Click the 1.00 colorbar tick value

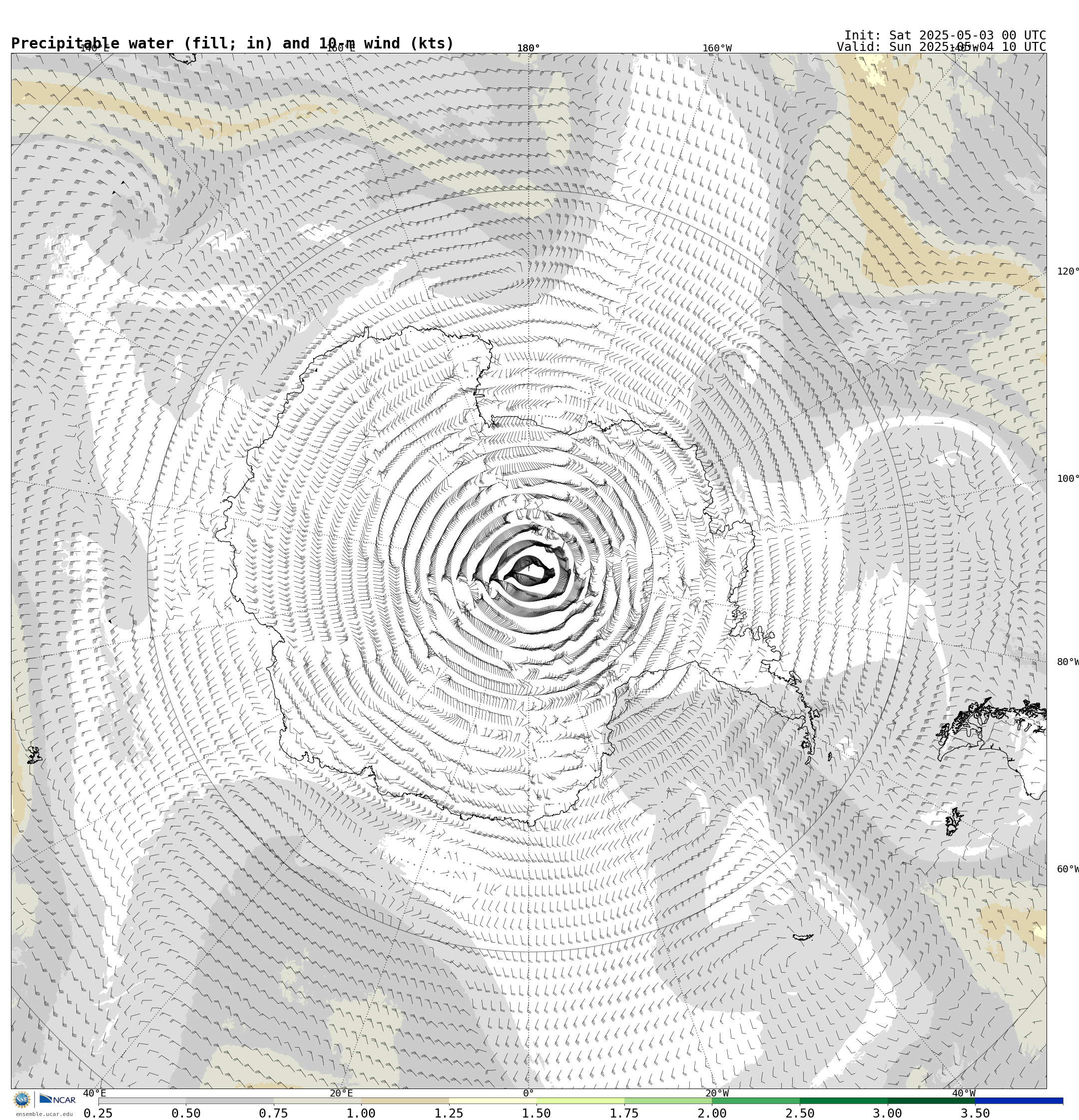(x=361, y=1113)
